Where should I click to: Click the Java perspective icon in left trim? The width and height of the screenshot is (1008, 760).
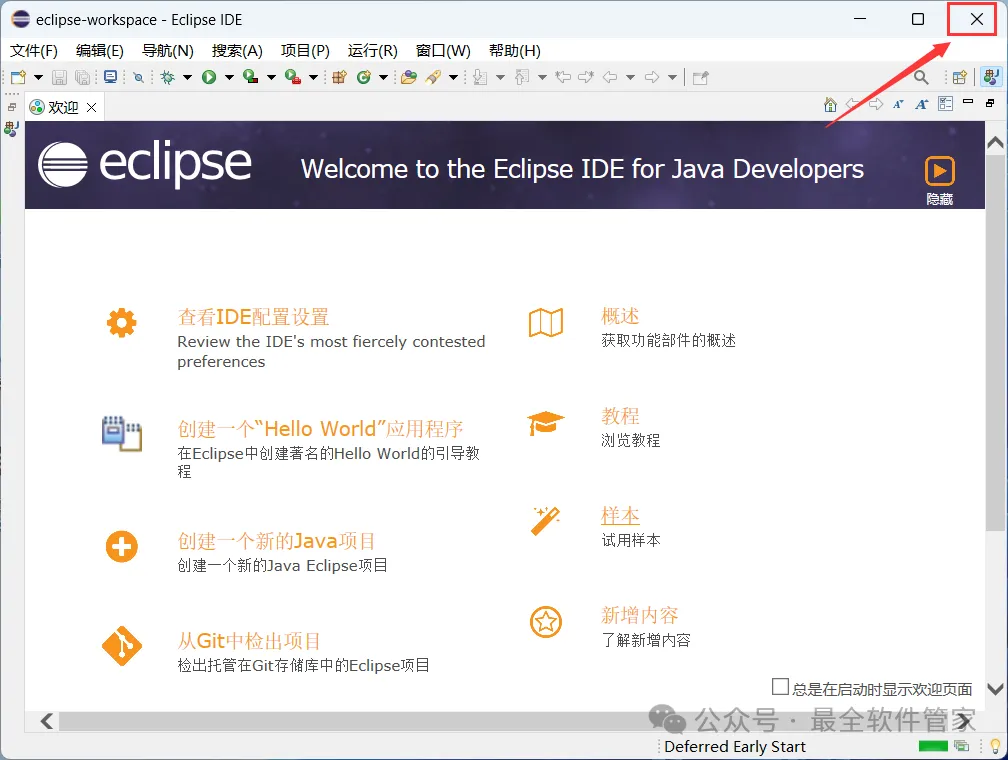tap(12, 129)
